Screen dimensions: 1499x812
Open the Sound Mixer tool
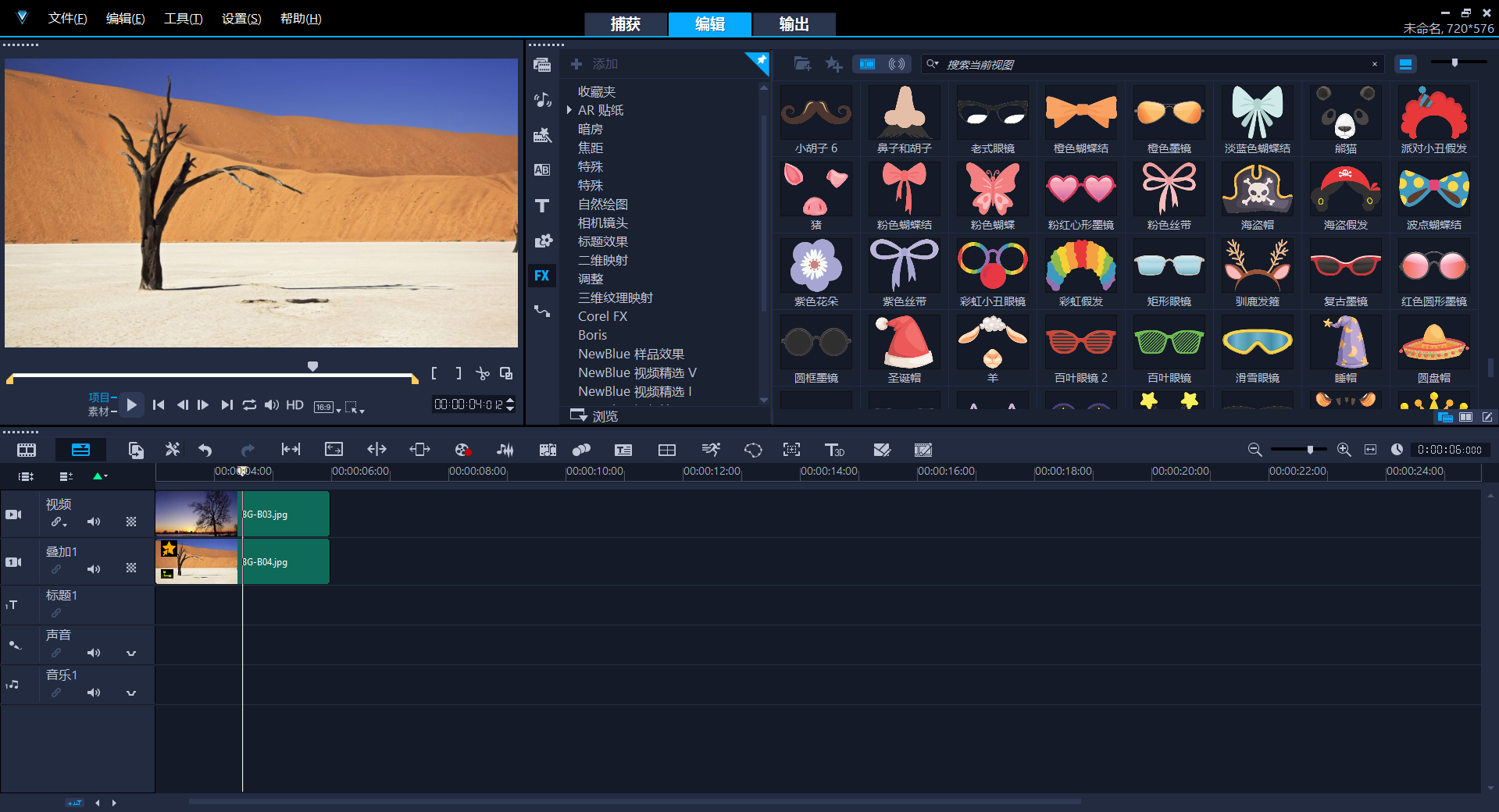[x=505, y=450]
